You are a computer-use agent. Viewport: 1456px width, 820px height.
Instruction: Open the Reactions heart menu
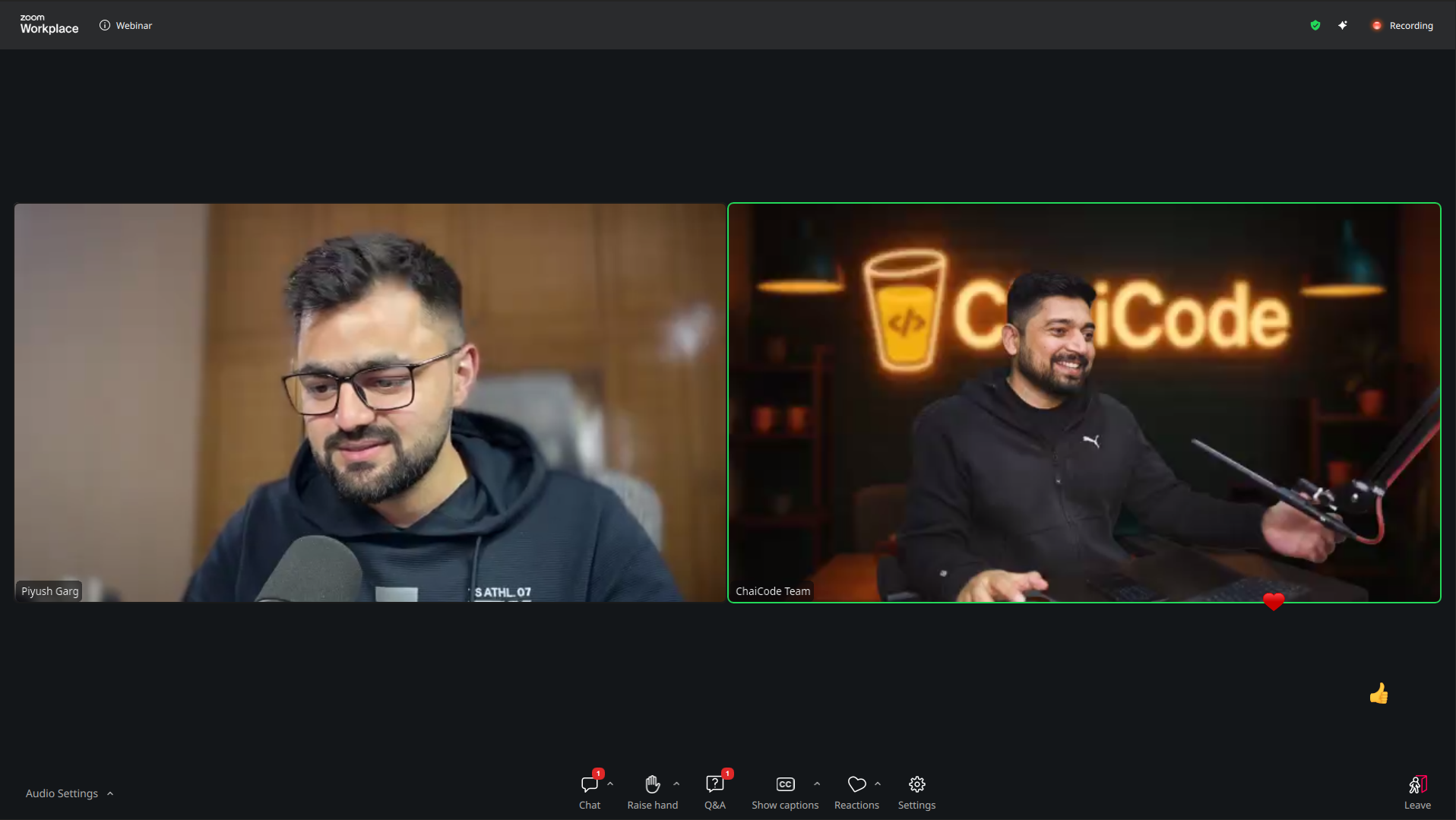pos(856,792)
